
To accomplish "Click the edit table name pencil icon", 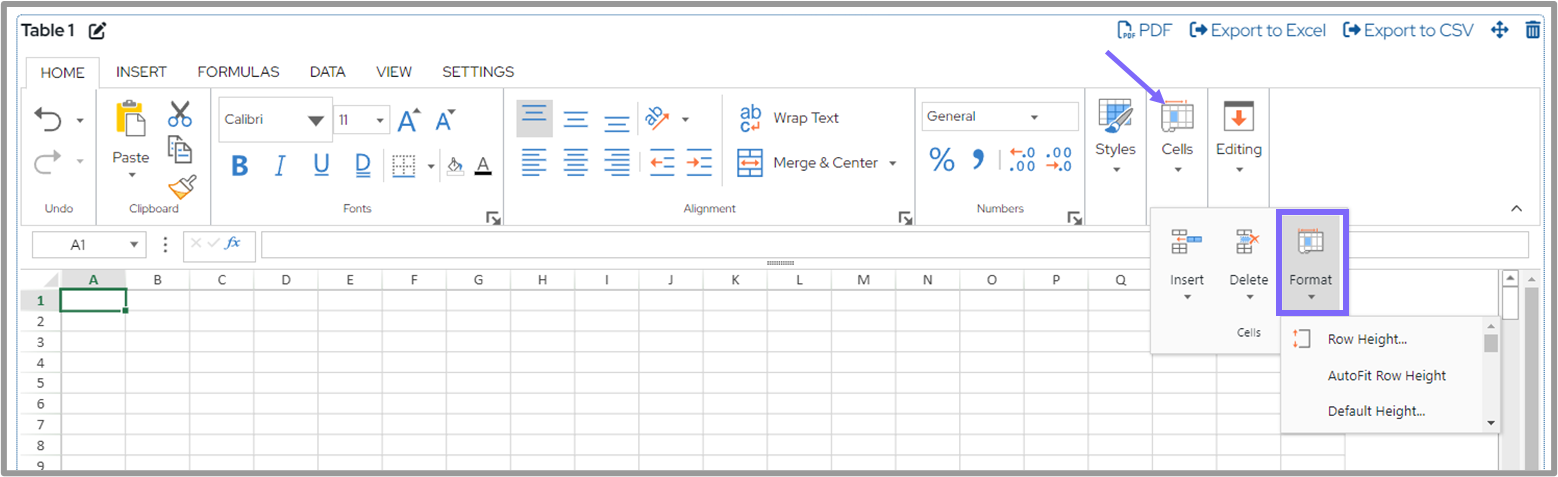I will (97, 31).
